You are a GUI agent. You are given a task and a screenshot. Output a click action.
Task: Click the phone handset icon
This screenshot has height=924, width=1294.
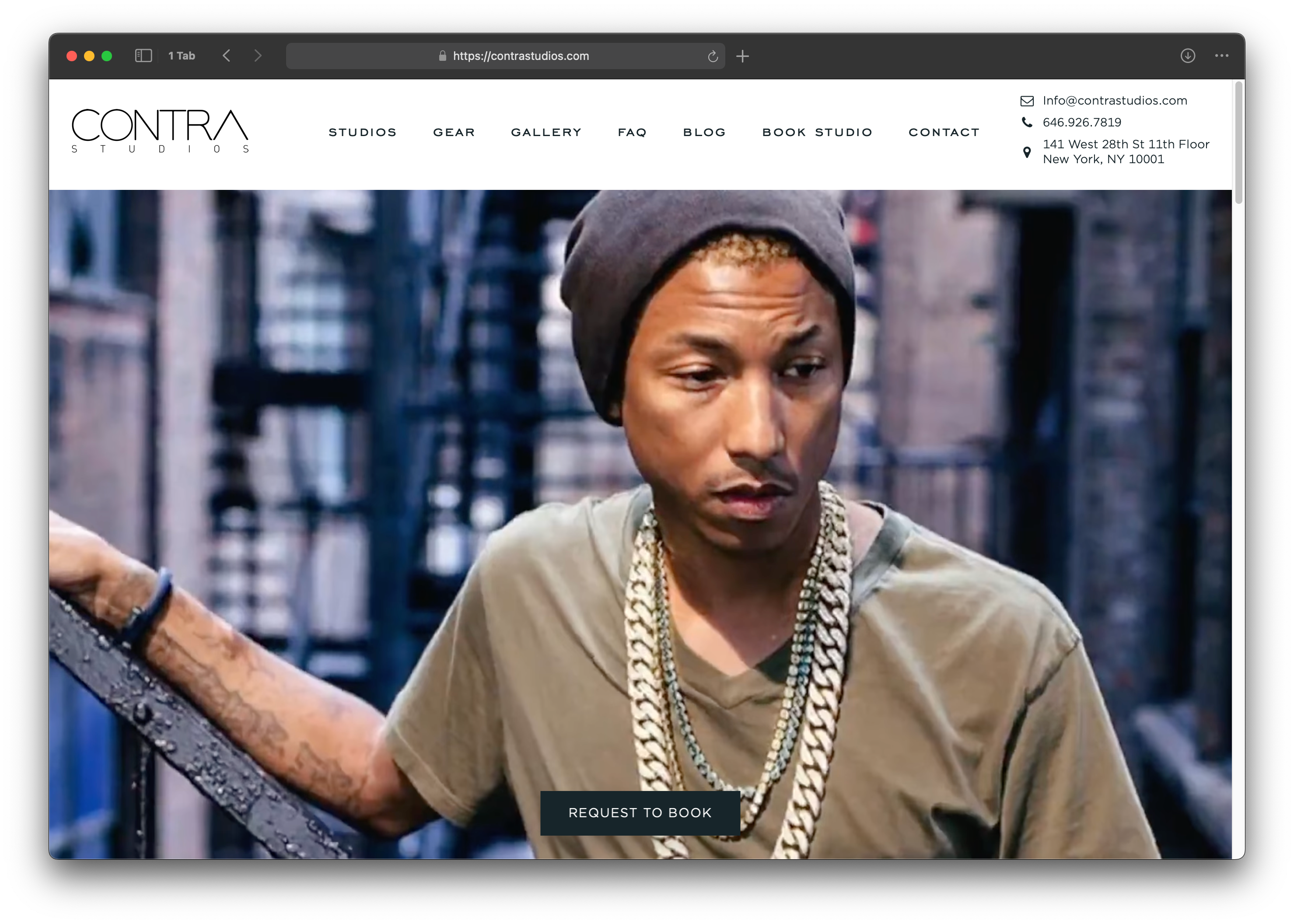(x=1027, y=122)
